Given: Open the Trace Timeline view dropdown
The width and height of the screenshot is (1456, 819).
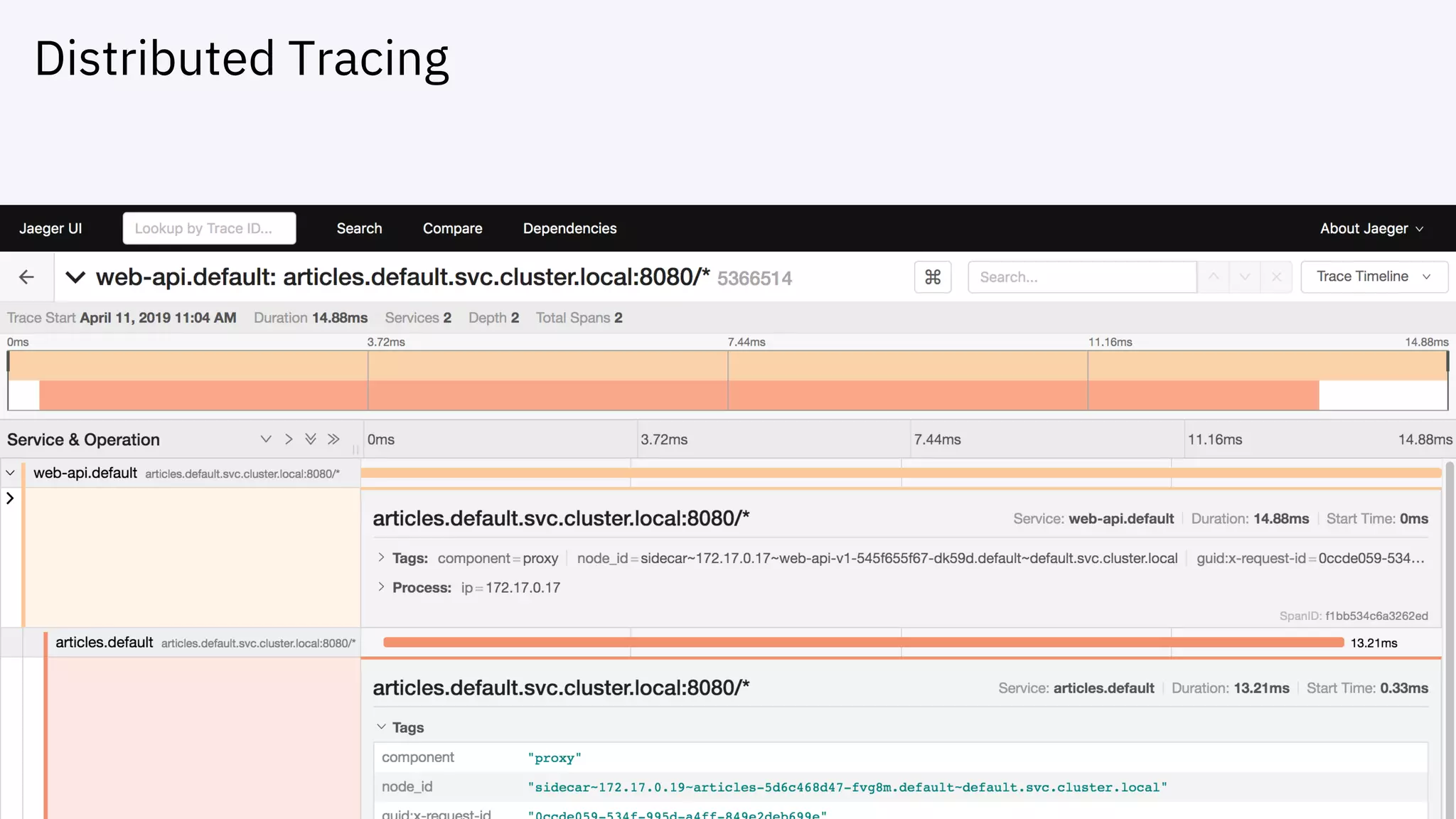Looking at the screenshot, I should 1374,277.
